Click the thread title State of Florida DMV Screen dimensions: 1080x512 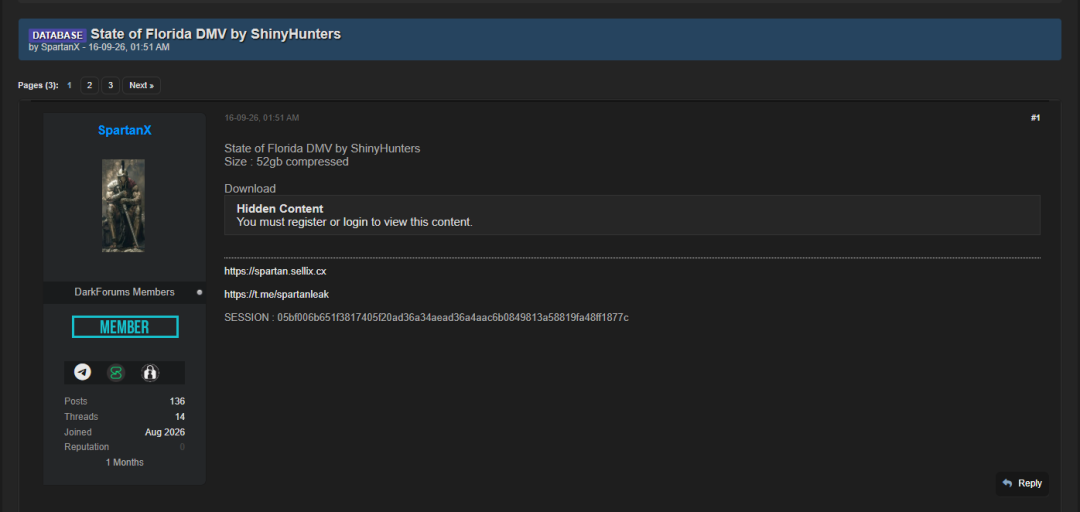tap(216, 34)
